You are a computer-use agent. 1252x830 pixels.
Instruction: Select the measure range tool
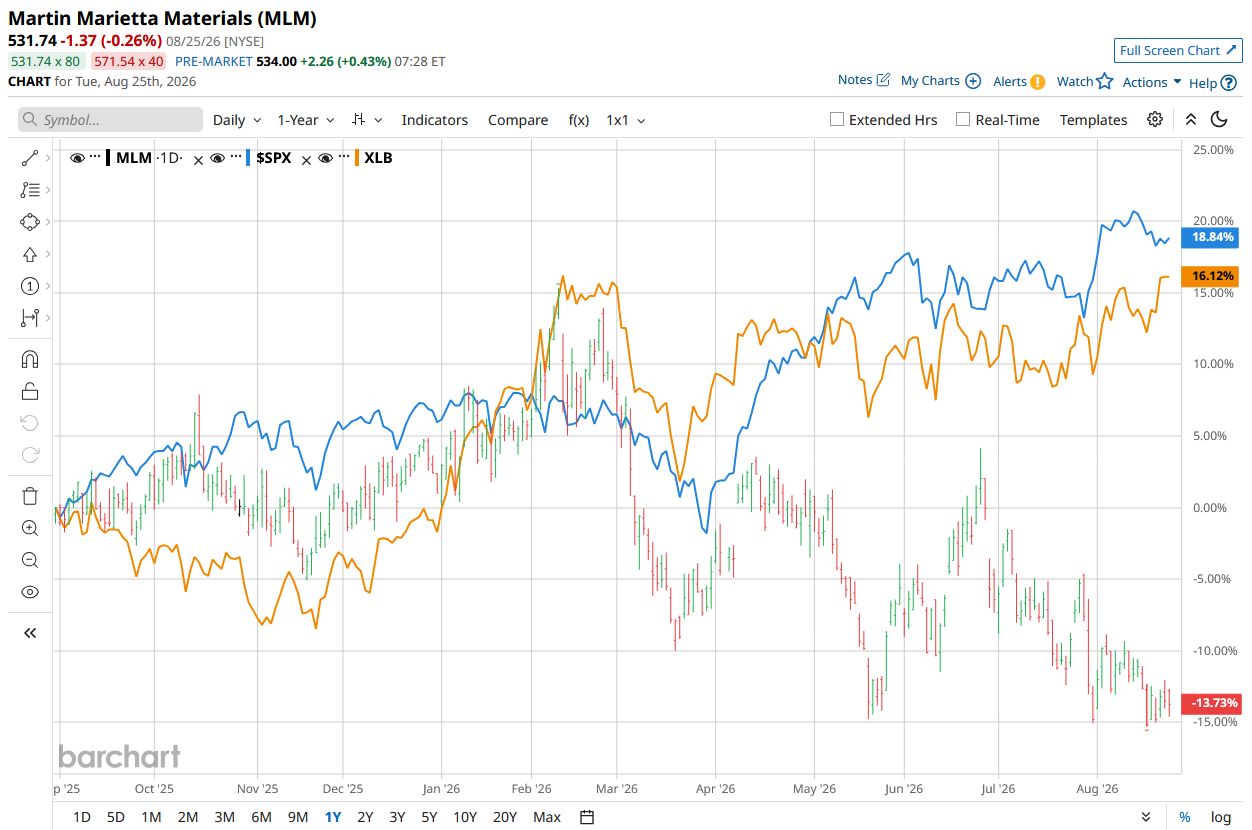point(29,318)
